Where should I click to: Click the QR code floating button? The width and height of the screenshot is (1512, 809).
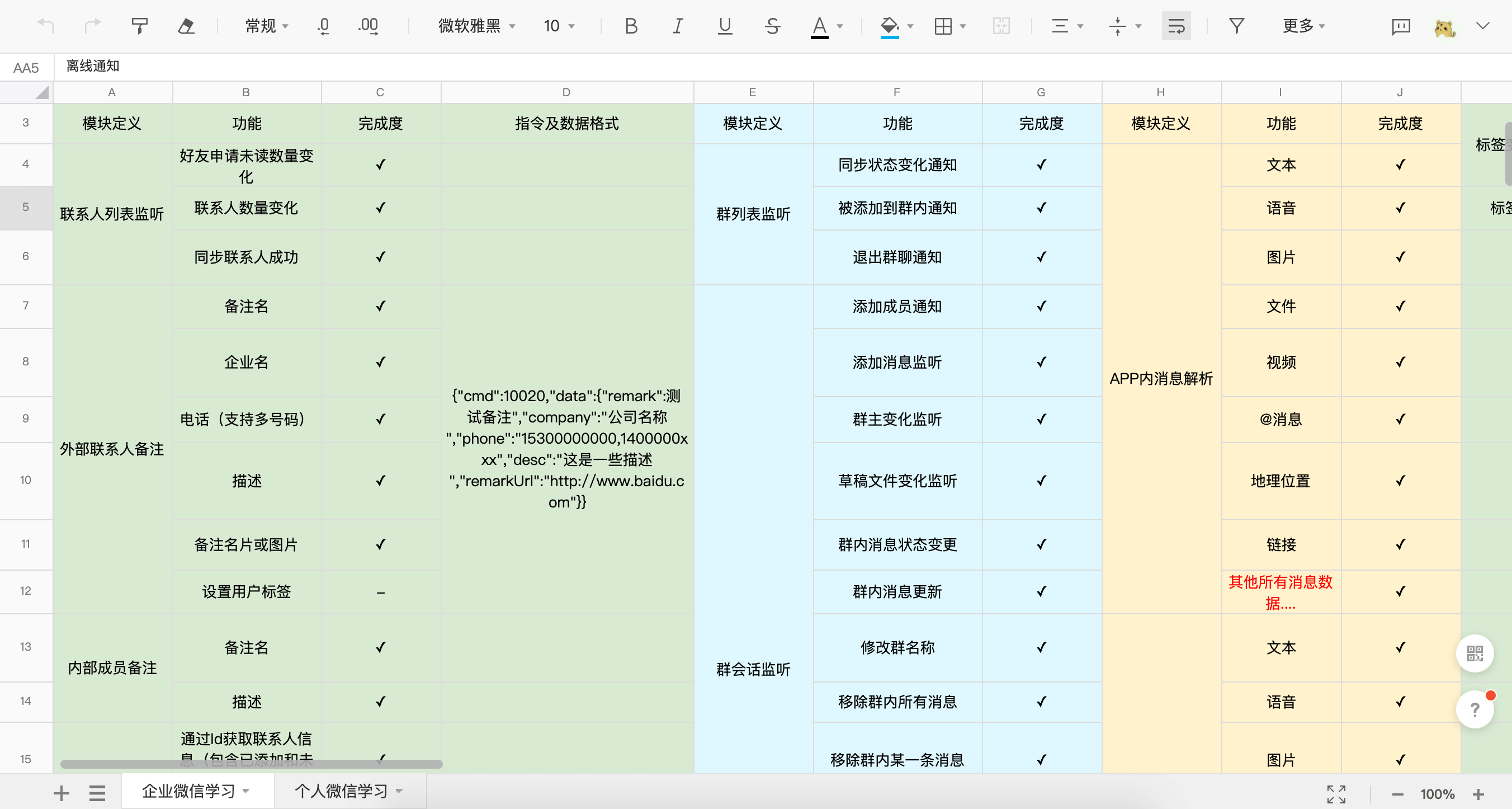pyautogui.click(x=1474, y=653)
